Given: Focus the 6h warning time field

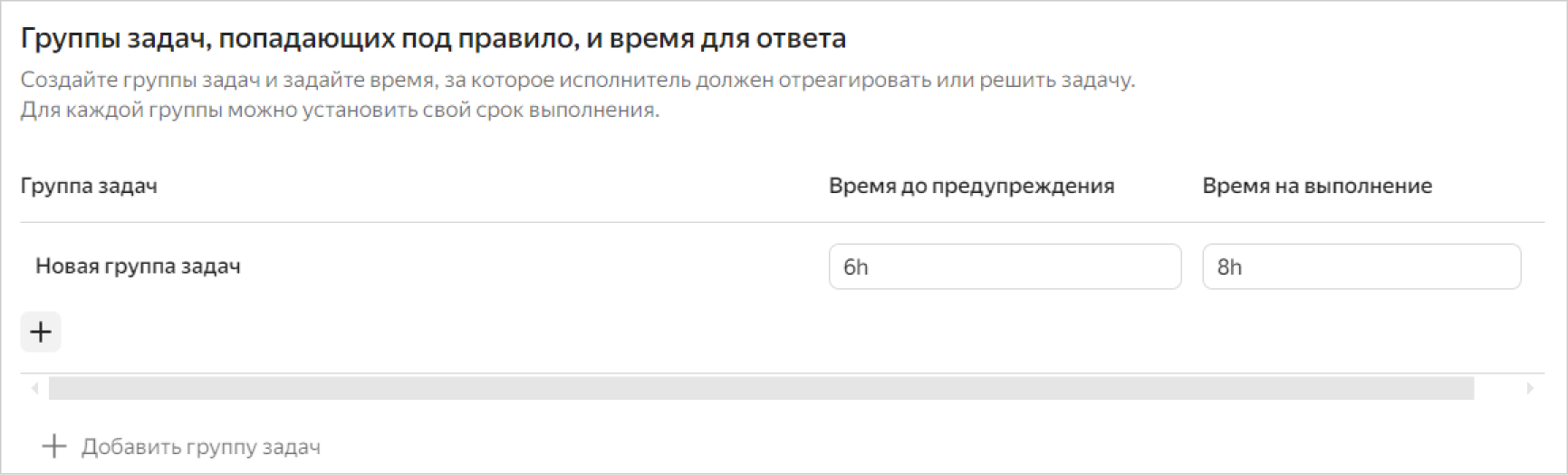Looking at the screenshot, I should 1004,267.
